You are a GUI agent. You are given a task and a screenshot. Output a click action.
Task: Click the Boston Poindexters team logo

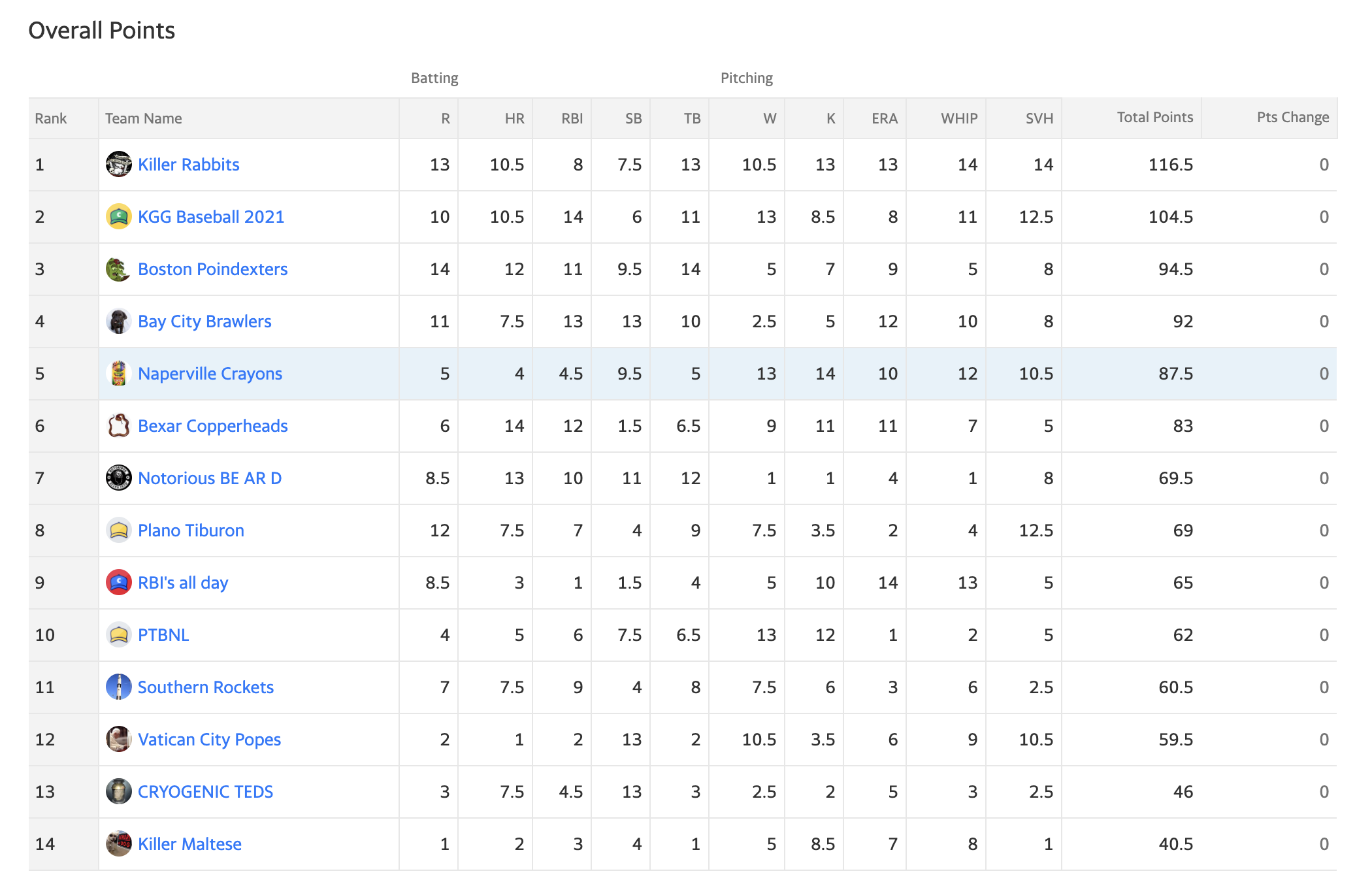pos(118,269)
